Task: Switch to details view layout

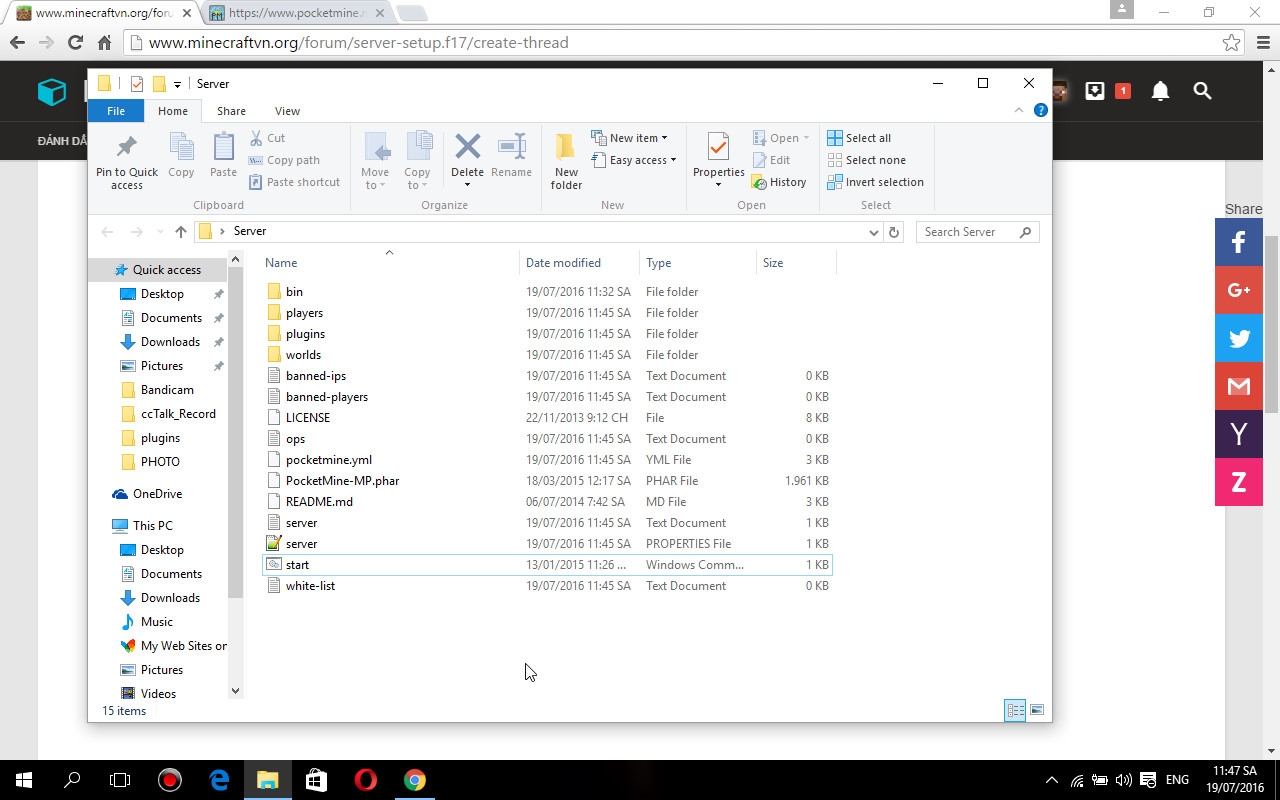Action: coord(1015,710)
